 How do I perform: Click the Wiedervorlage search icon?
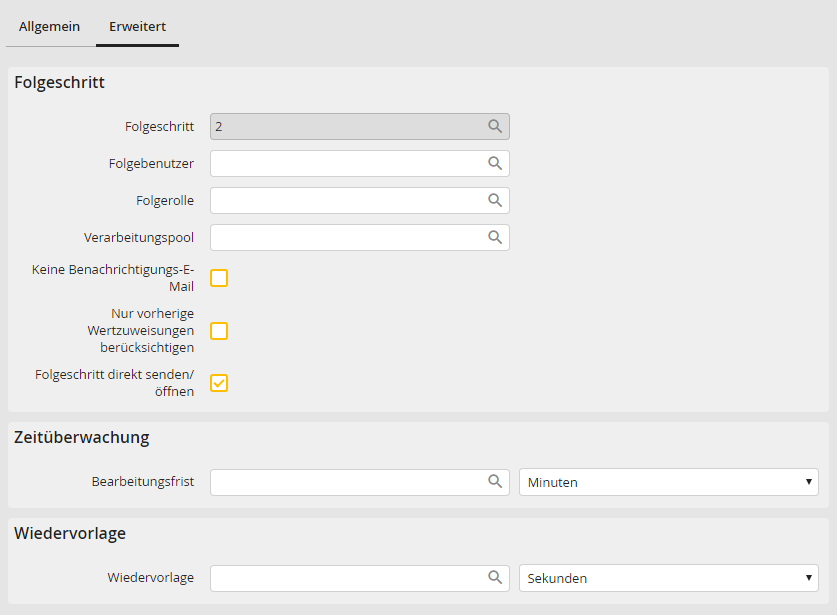tap(494, 578)
